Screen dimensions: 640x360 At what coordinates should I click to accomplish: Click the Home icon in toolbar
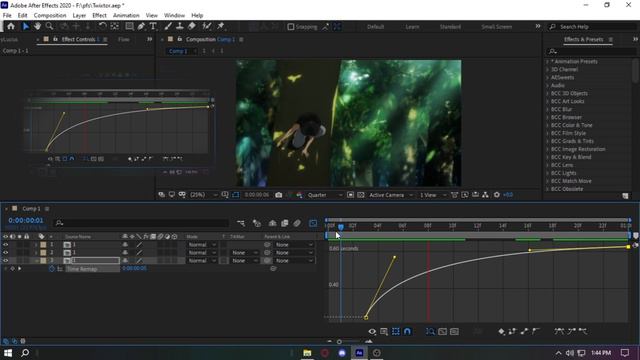click(x=11, y=26)
